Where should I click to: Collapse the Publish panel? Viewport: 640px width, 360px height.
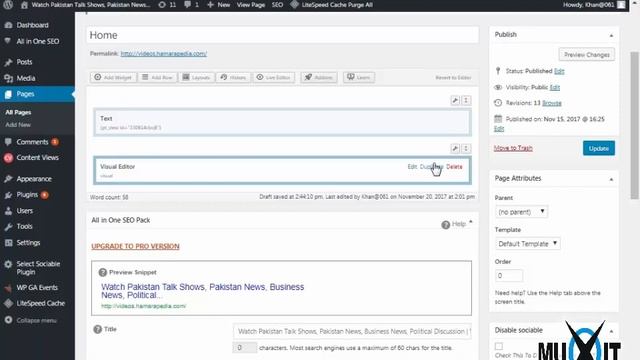point(611,36)
